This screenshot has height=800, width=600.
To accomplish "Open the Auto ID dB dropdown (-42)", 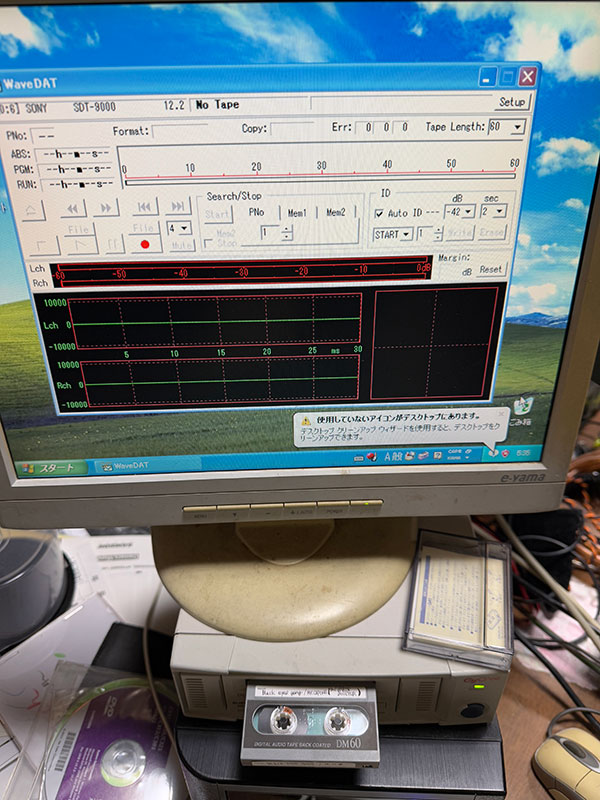I will tap(459, 211).
